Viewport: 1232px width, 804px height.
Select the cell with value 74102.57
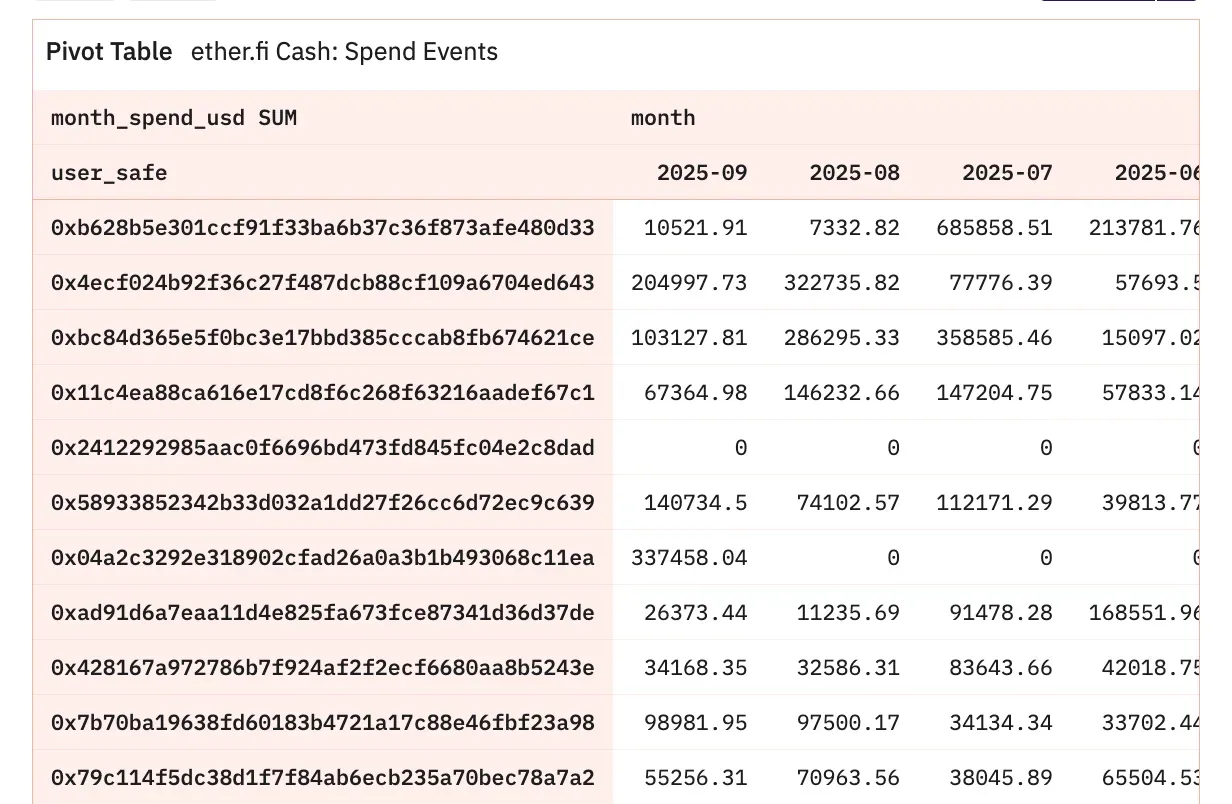pos(848,503)
